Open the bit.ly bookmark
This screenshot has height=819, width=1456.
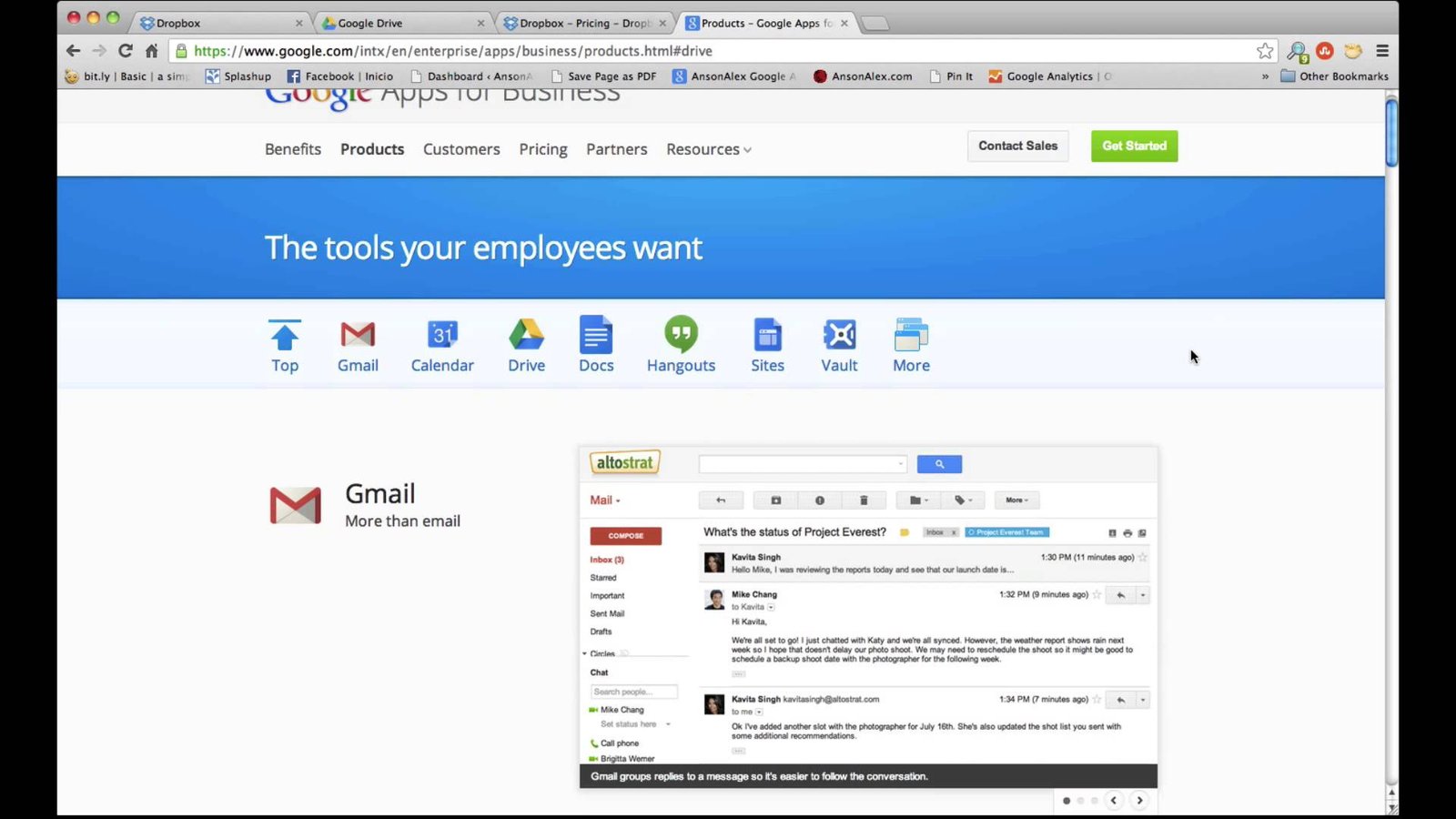pos(126,76)
